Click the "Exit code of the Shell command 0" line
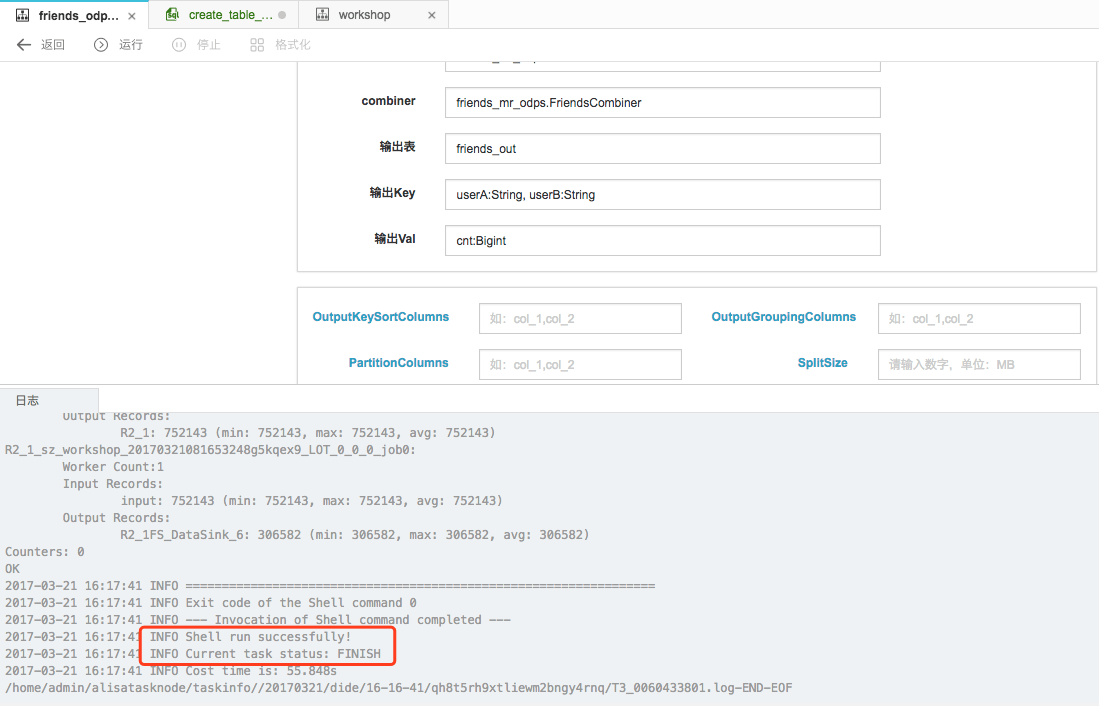Viewport: 1099px width, 706px height. tap(210, 603)
